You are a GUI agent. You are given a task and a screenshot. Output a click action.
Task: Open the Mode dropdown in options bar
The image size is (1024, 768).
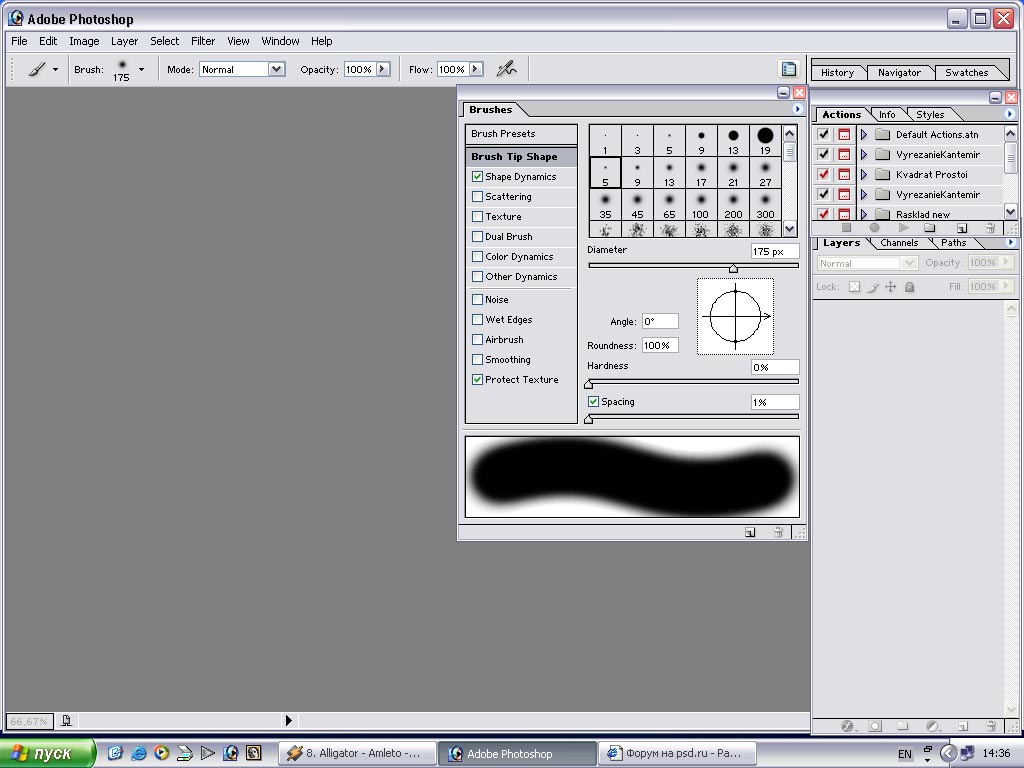276,69
